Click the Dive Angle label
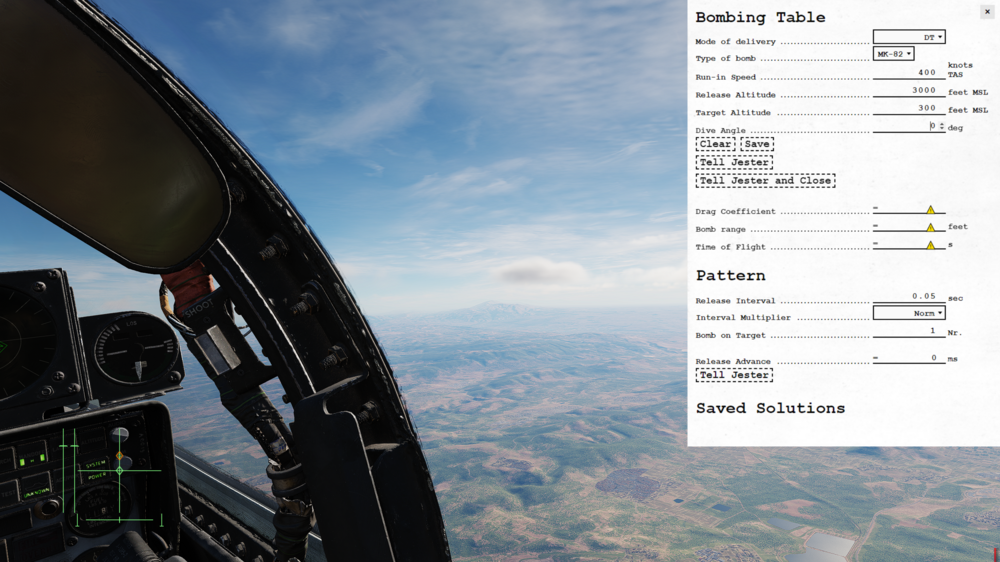This screenshot has width=1000, height=562. pyautogui.click(x=720, y=130)
